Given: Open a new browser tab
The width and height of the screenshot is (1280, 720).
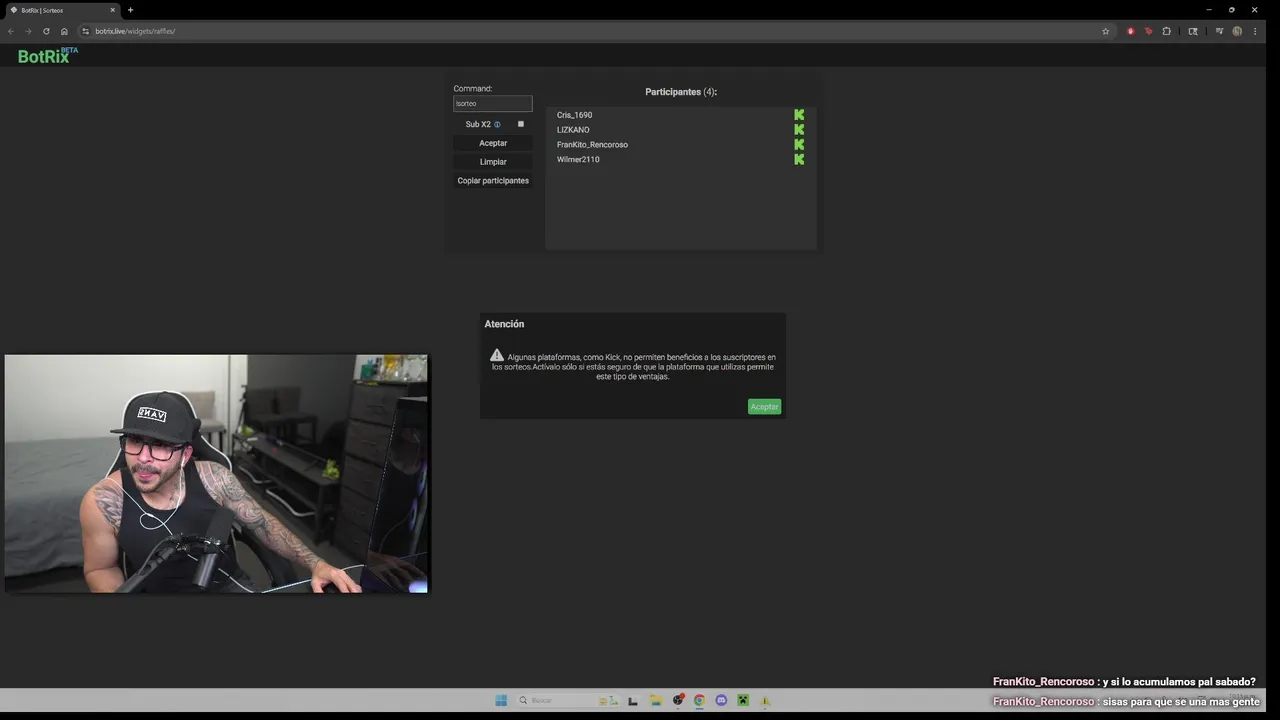Looking at the screenshot, I should (x=130, y=10).
